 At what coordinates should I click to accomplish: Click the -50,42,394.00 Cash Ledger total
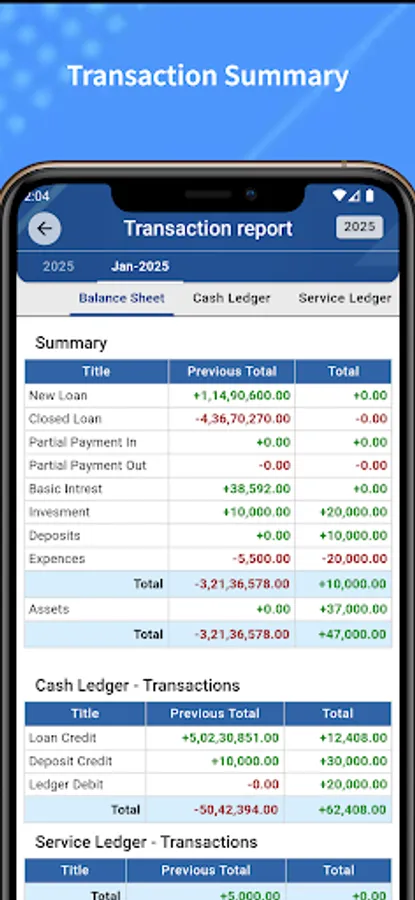[x=236, y=810]
